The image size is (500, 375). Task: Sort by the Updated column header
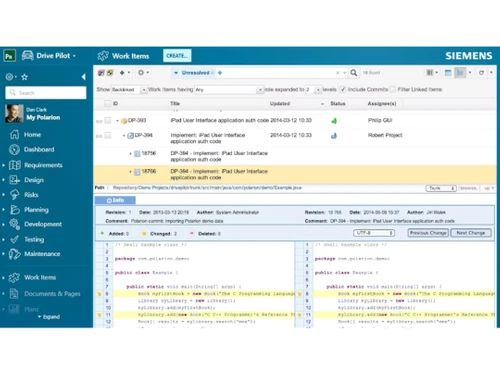coord(280,104)
